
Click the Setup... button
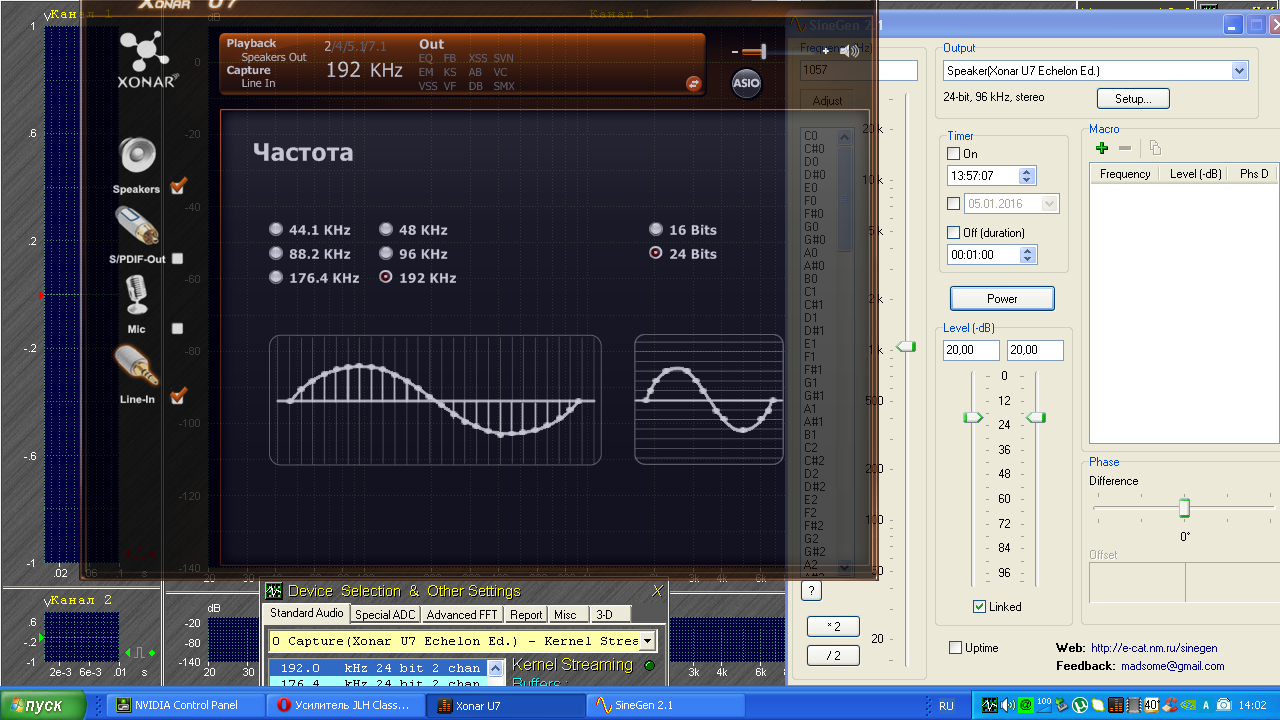(x=1133, y=99)
